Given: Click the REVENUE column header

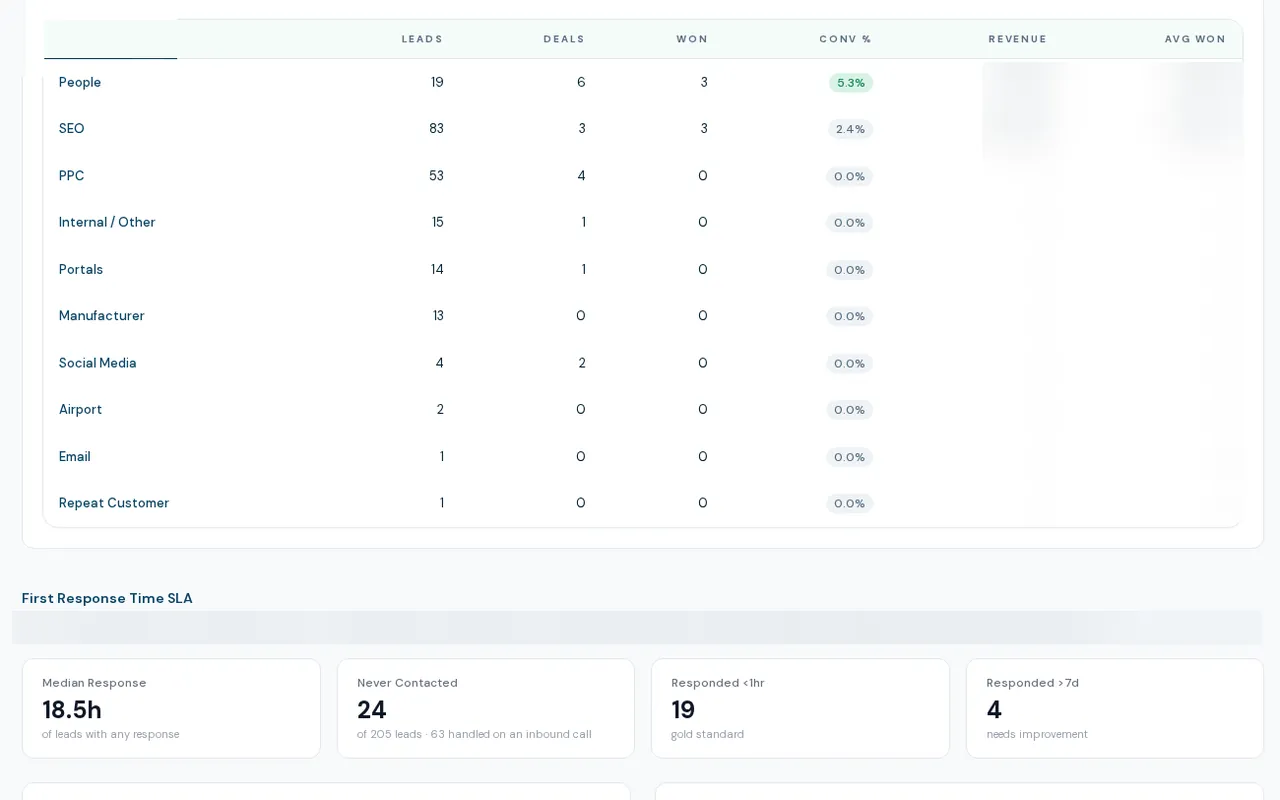Looking at the screenshot, I should click(x=1017, y=39).
